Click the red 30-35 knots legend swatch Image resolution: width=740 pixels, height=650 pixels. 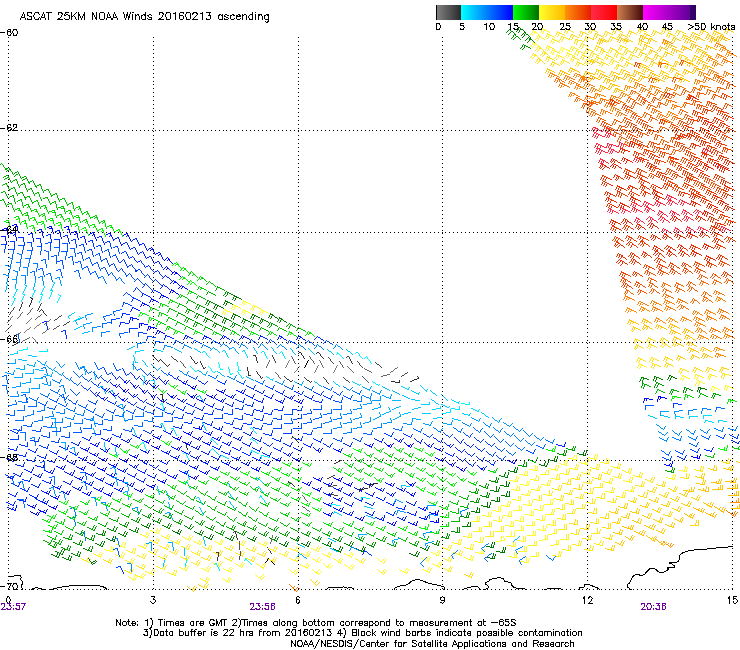point(604,12)
